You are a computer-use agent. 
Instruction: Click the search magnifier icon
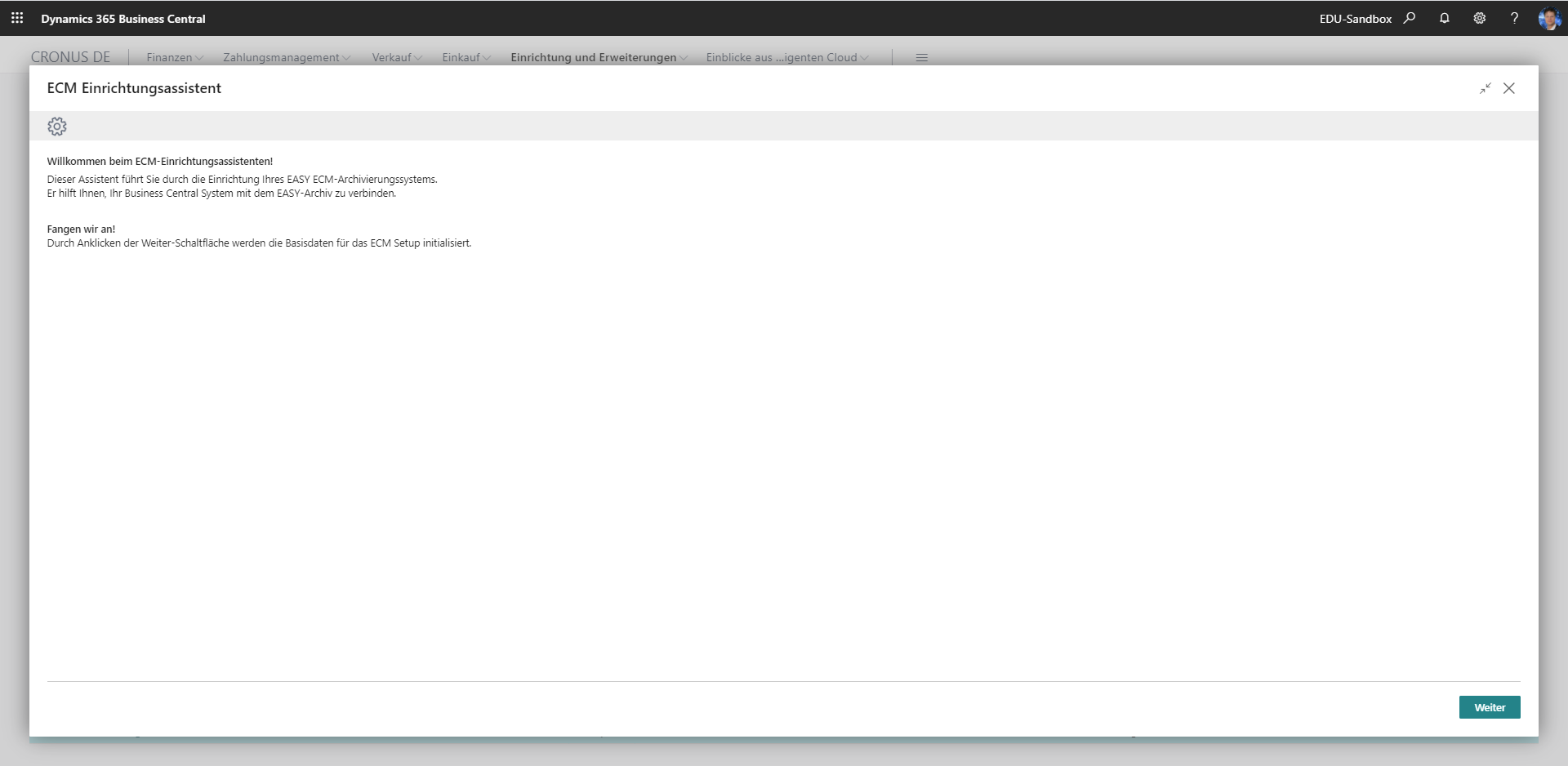[x=1409, y=18]
